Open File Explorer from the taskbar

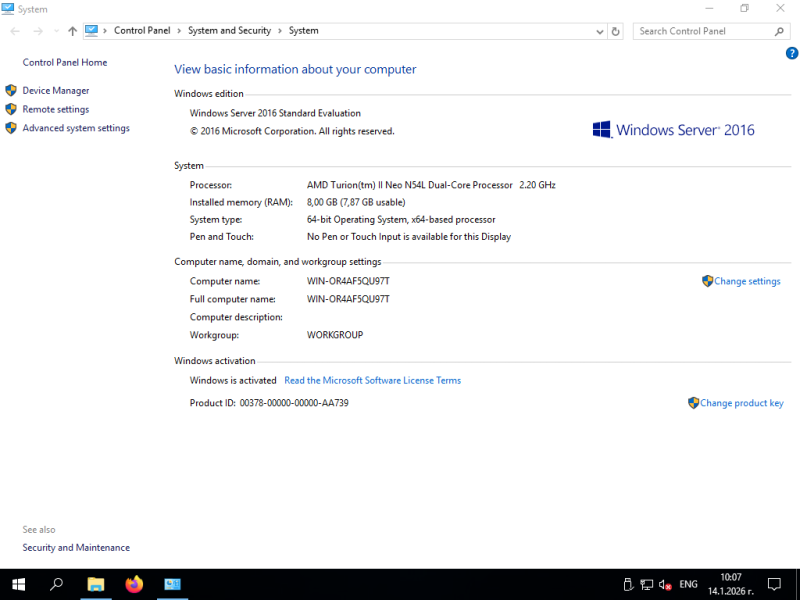[x=95, y=584]
